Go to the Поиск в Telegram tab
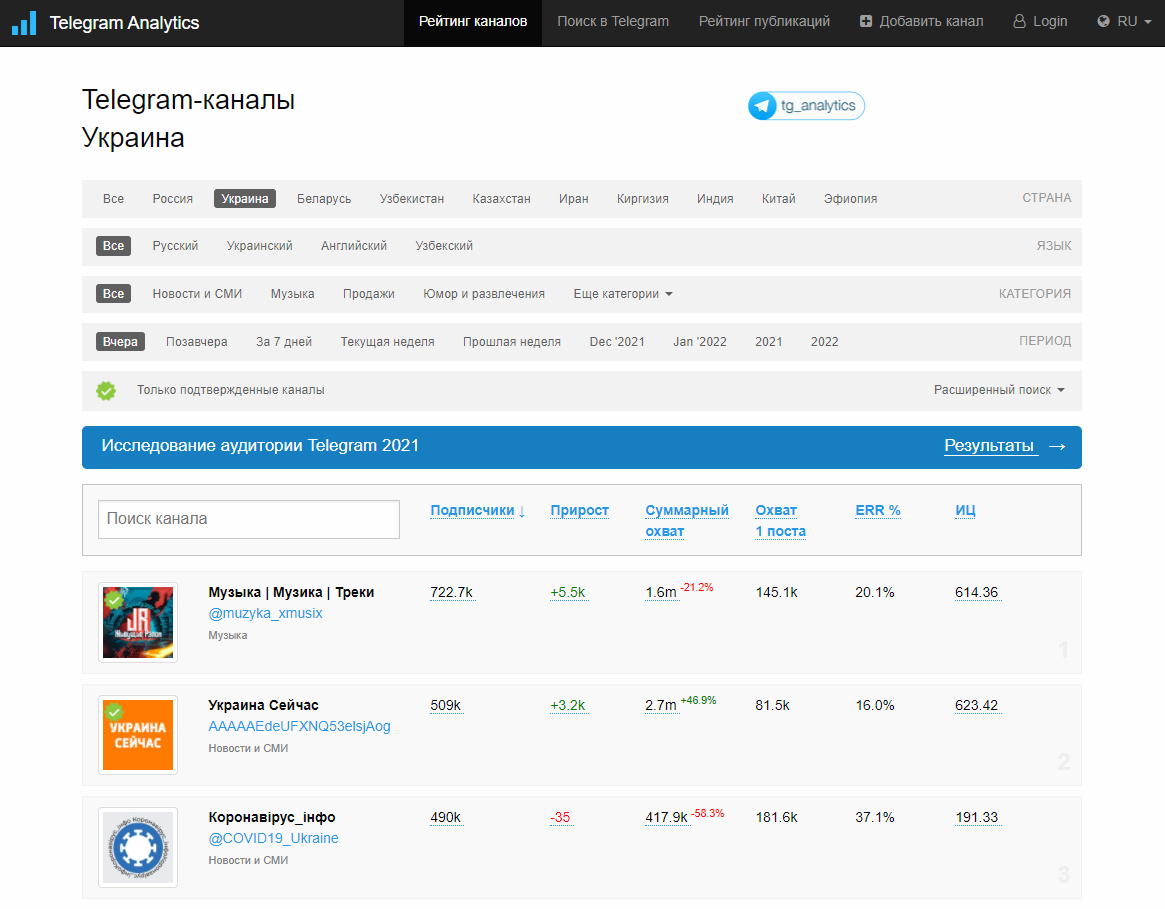1165x909 pixels. click(613, 21)
